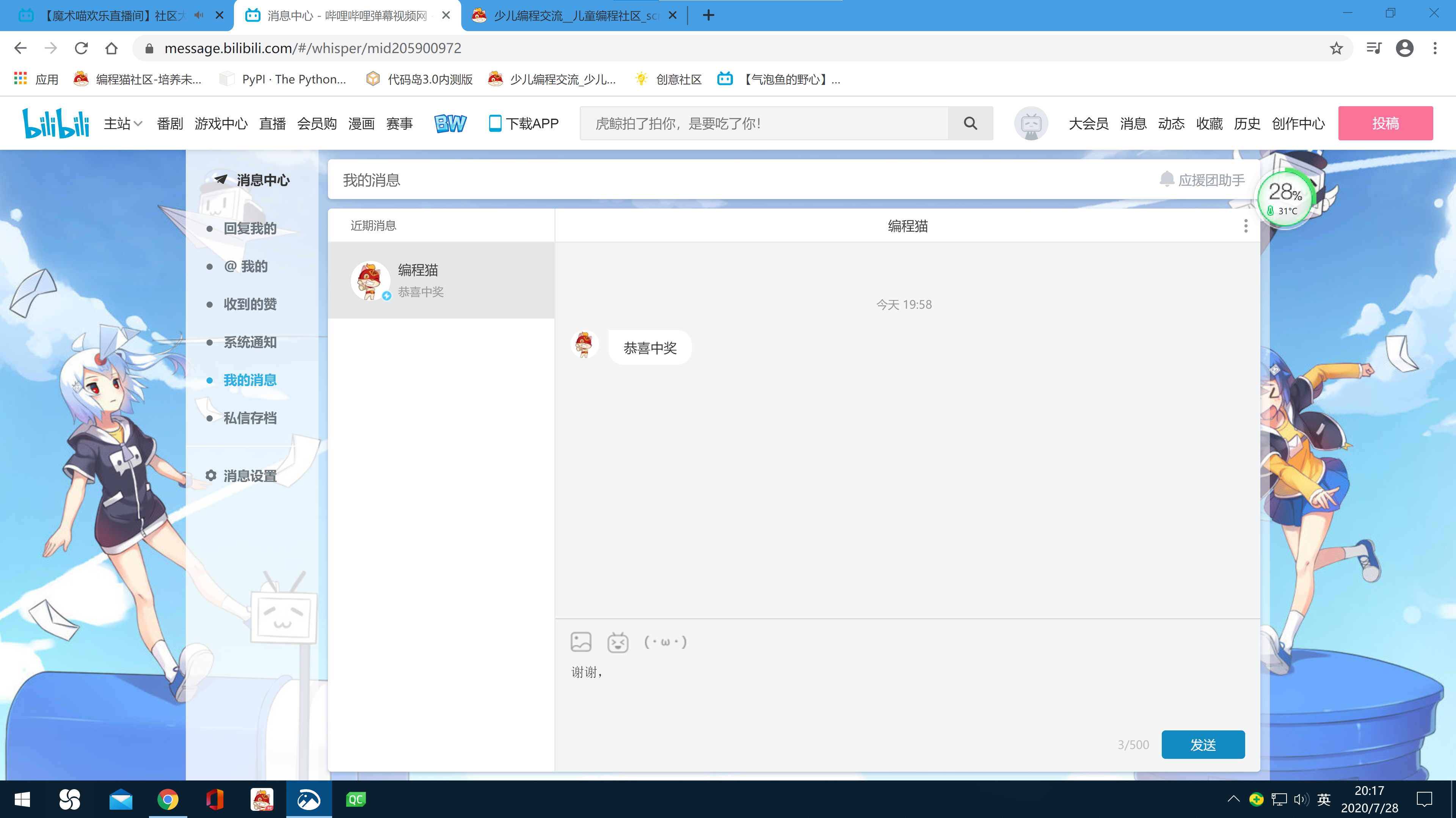The width and height of the screenshot is (1456, 818).
Task: Go to 直播 in top navigation
Action: pyautogui.click(x=273, y=123)
